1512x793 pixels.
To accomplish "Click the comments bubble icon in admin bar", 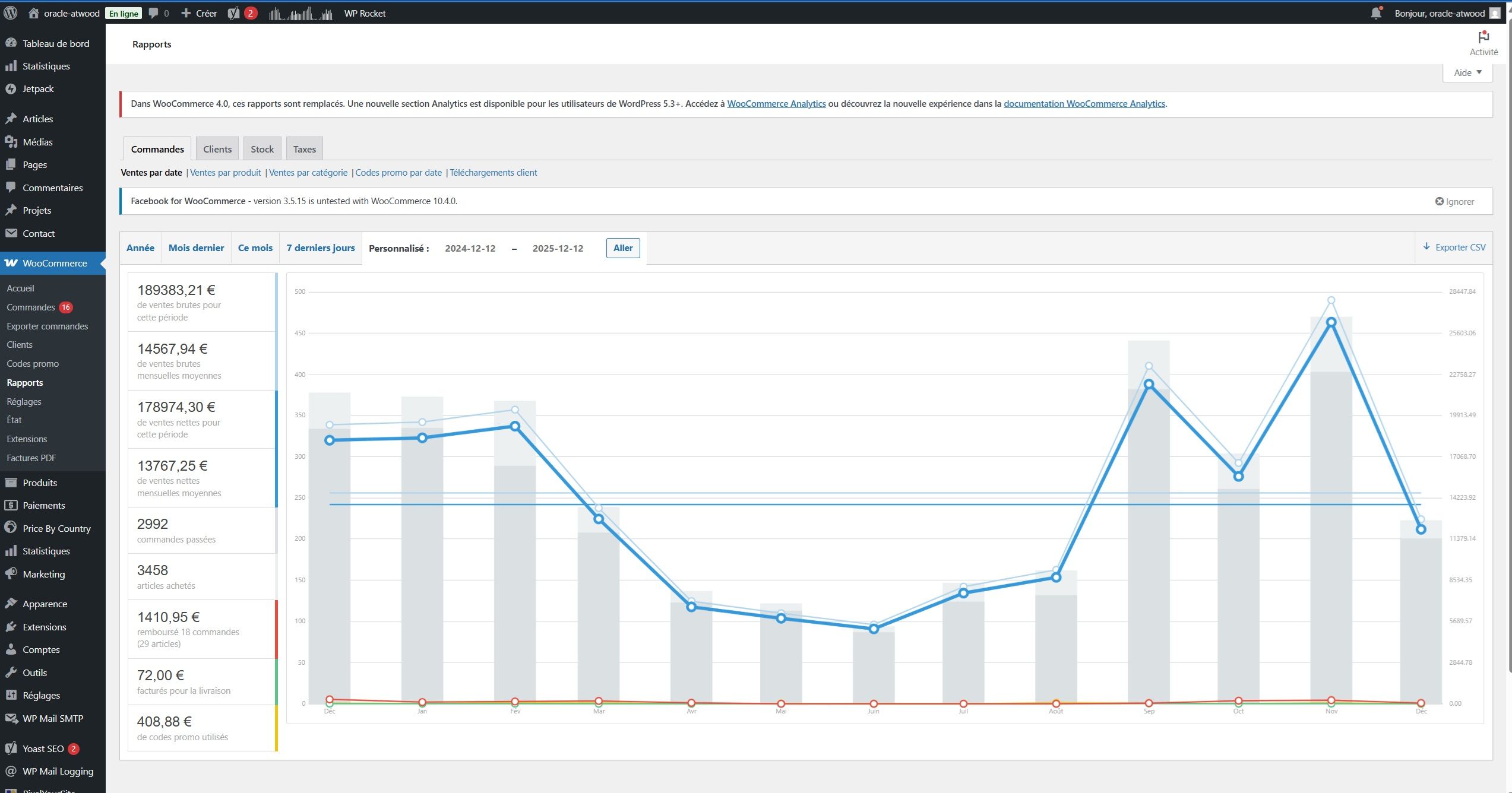I will point(153,13).
